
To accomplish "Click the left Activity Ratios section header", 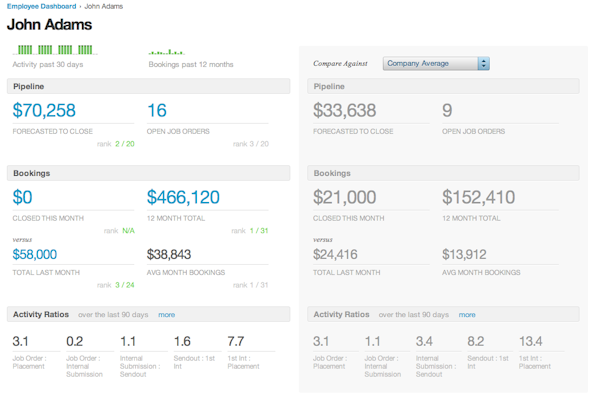I will pyautogui.click(x=148, y=314).
